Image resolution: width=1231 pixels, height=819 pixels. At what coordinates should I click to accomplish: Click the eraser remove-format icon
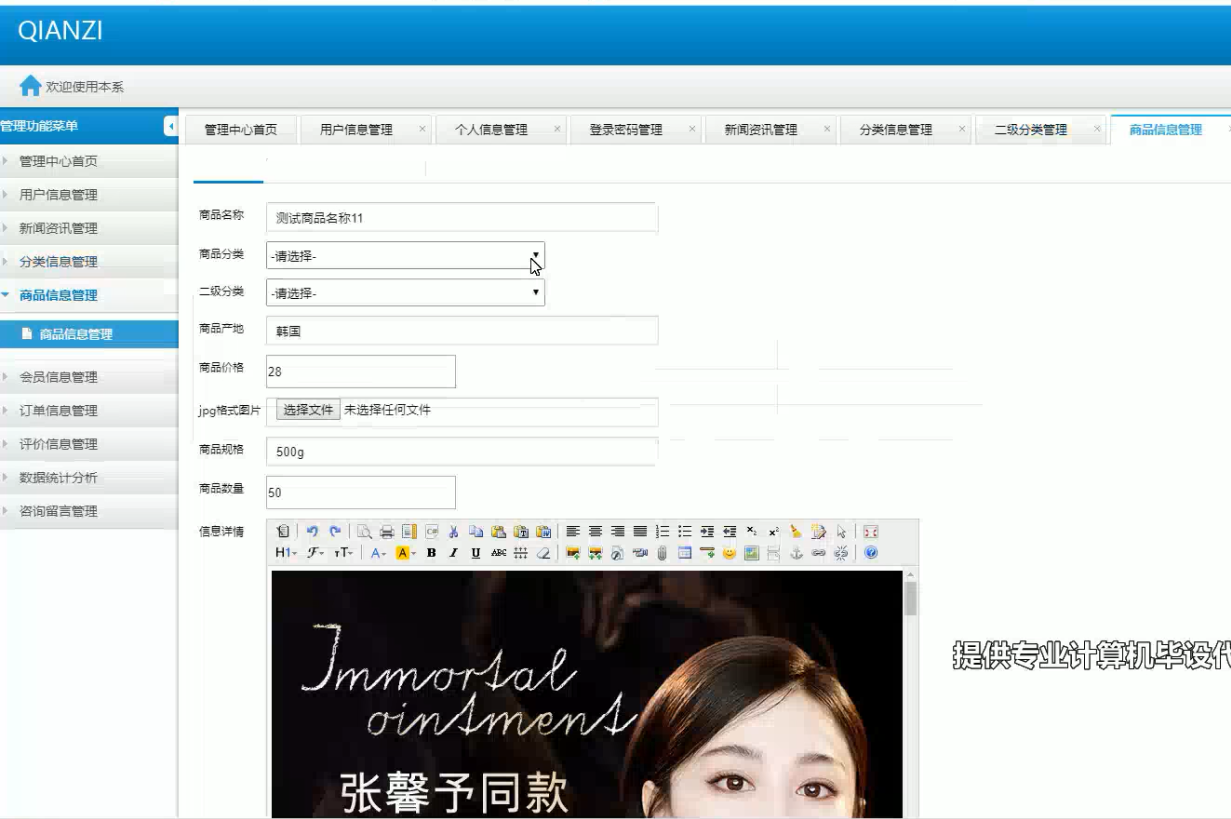click(x=543, y=553)
